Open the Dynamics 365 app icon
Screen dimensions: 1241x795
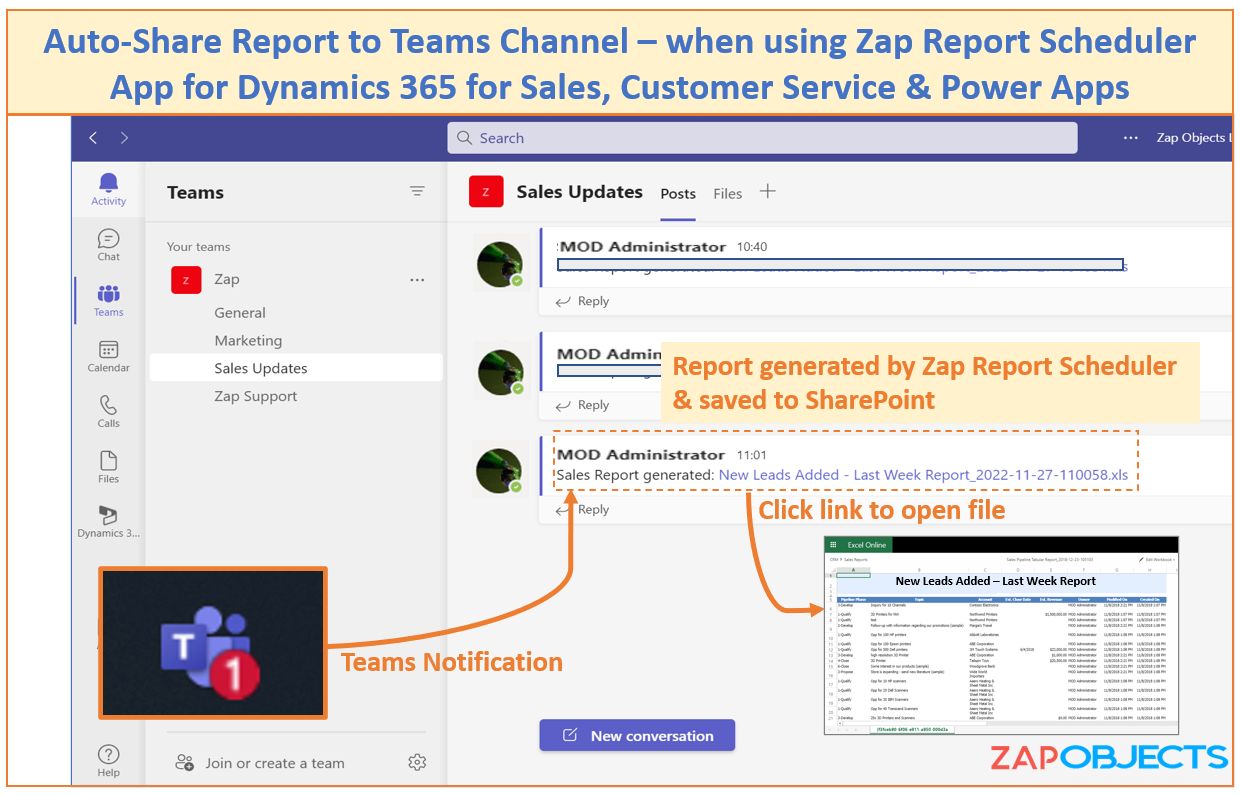tap(108, 520)
